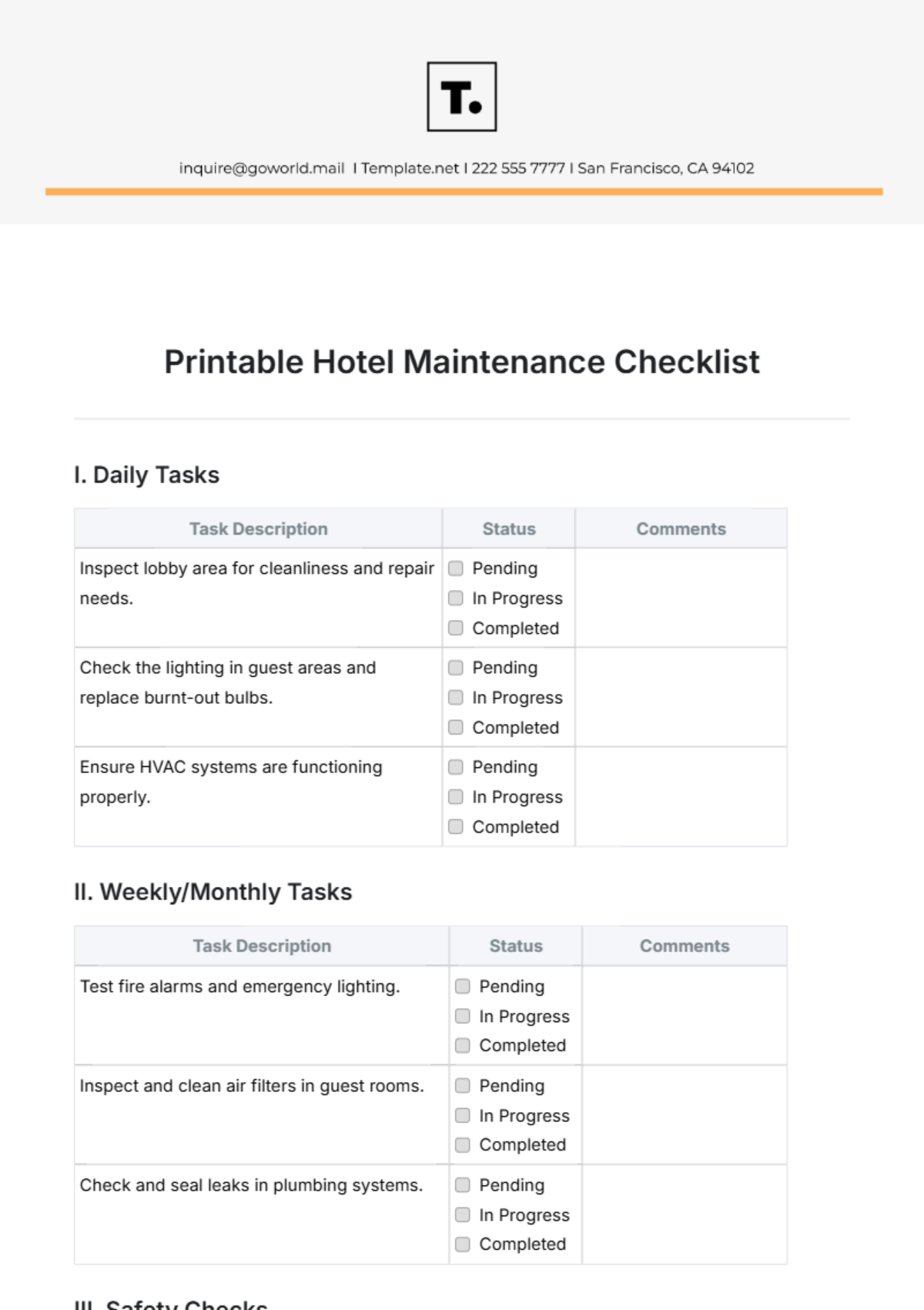This screenshot has height=1310, width=924.
Task: Check Pending for fire alarms test
Action: pyautogui.click(x=463, y=987)
